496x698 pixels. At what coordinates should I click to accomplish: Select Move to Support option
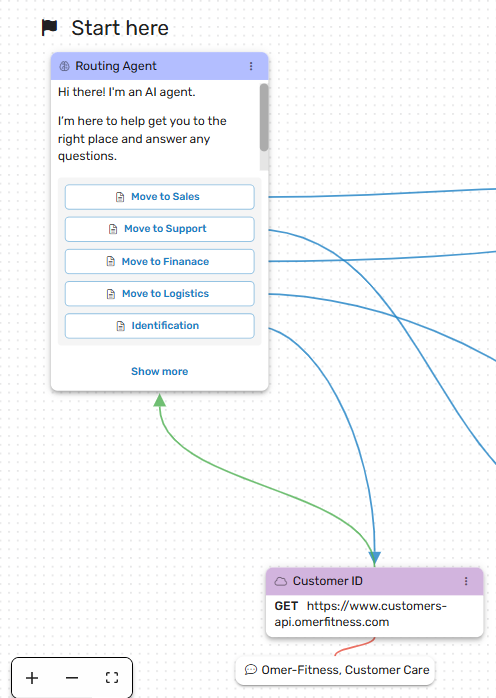click(159, 229)
